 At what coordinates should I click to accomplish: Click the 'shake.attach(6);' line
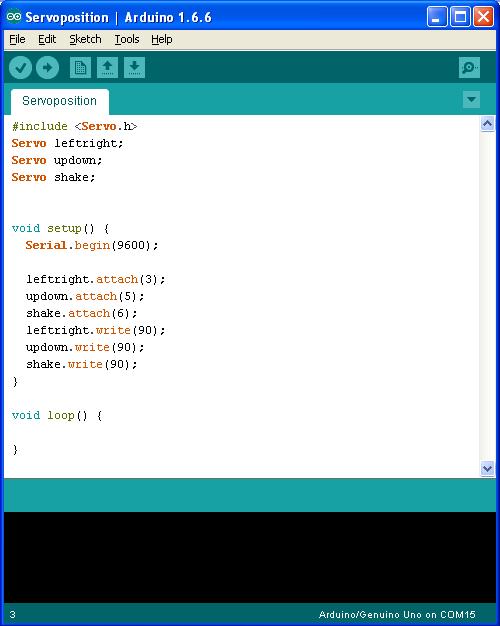coord(81,313)
